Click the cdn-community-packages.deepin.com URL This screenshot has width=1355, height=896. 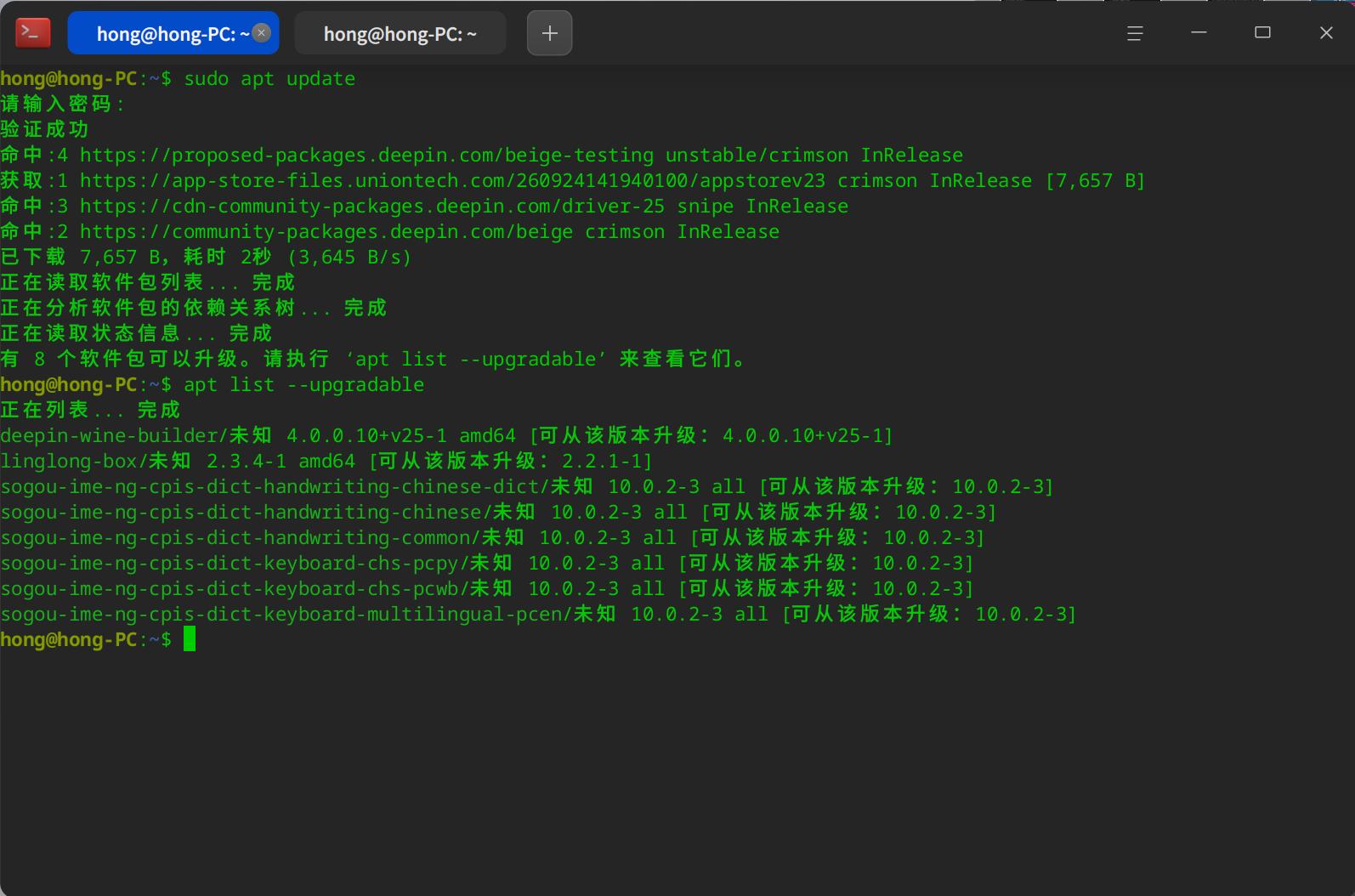coord(372,207)
